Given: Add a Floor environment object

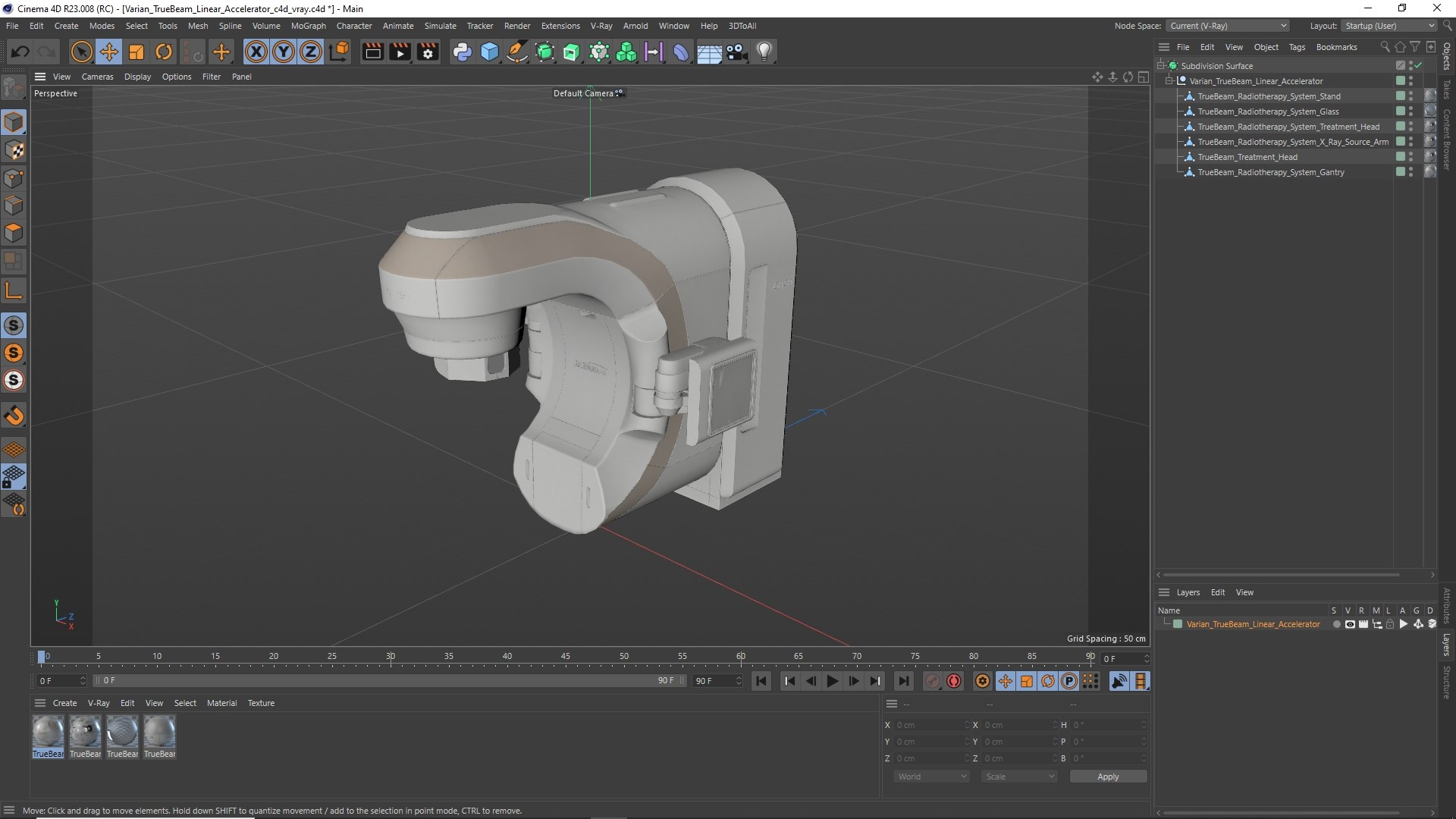Looking at the screenshot, I should [x=709, y=52].
